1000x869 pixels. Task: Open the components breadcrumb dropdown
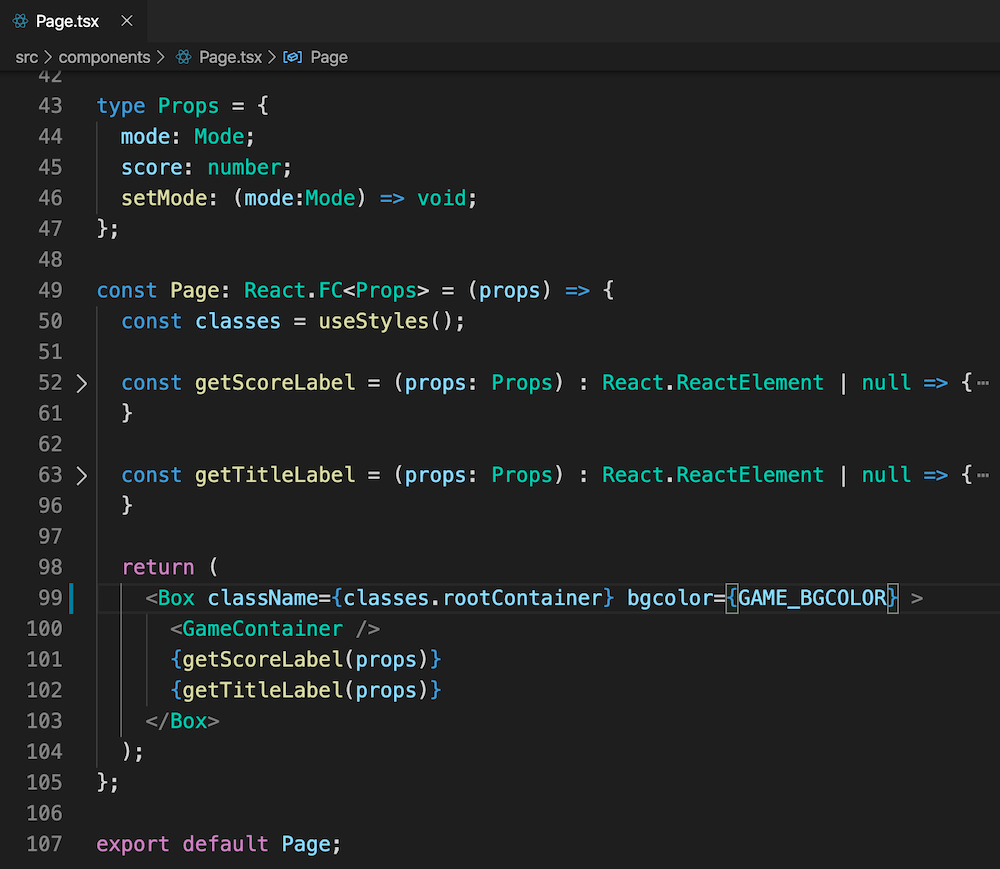click(x=106, y=57)
